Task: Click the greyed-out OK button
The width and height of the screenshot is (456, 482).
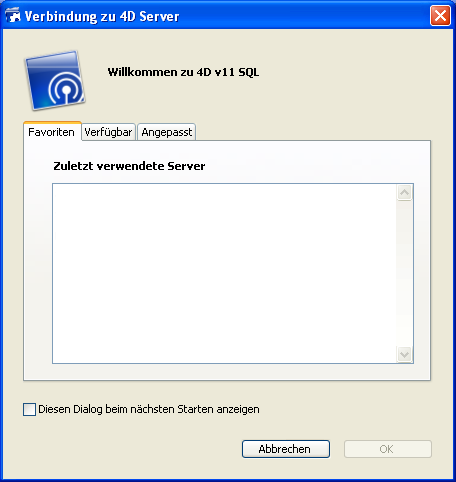Action: coord(388,449)
